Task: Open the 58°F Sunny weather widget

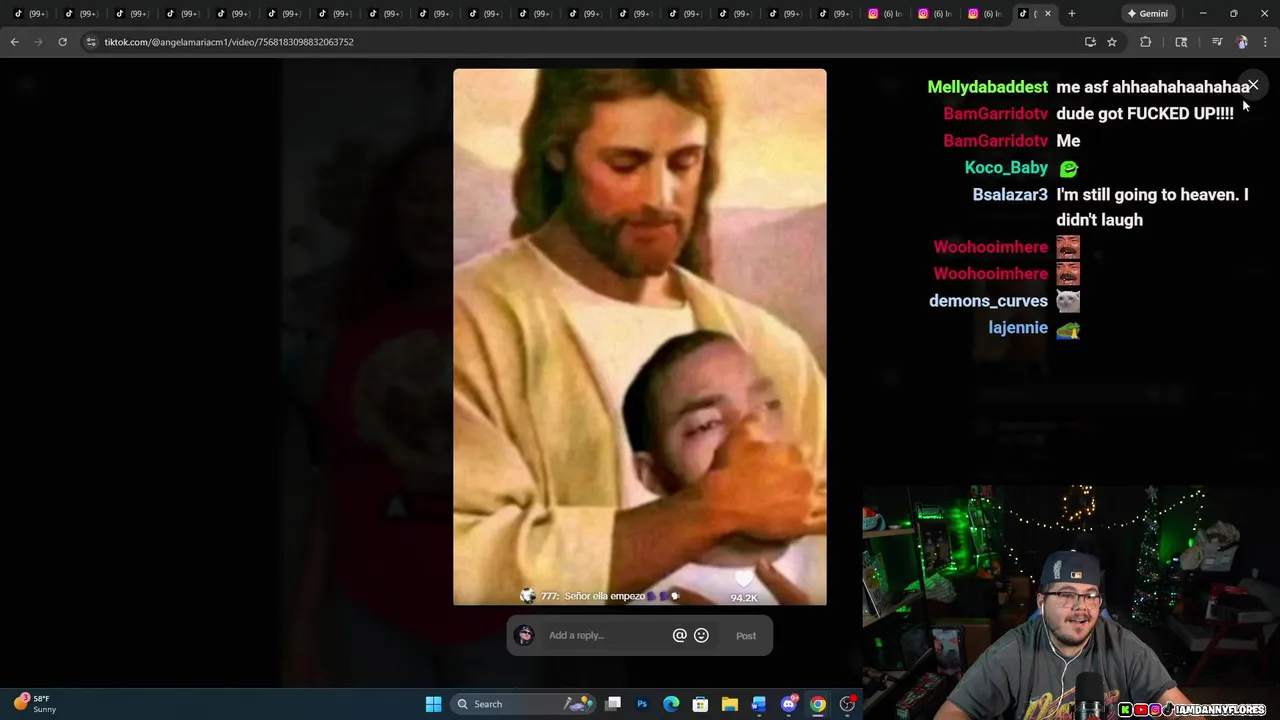Action: click(x=36, y=704)
